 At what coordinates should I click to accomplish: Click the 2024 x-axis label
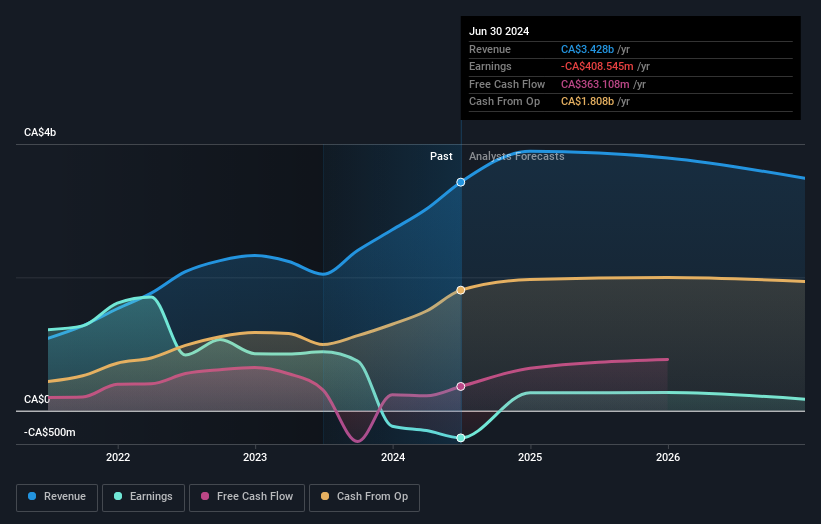393,457
